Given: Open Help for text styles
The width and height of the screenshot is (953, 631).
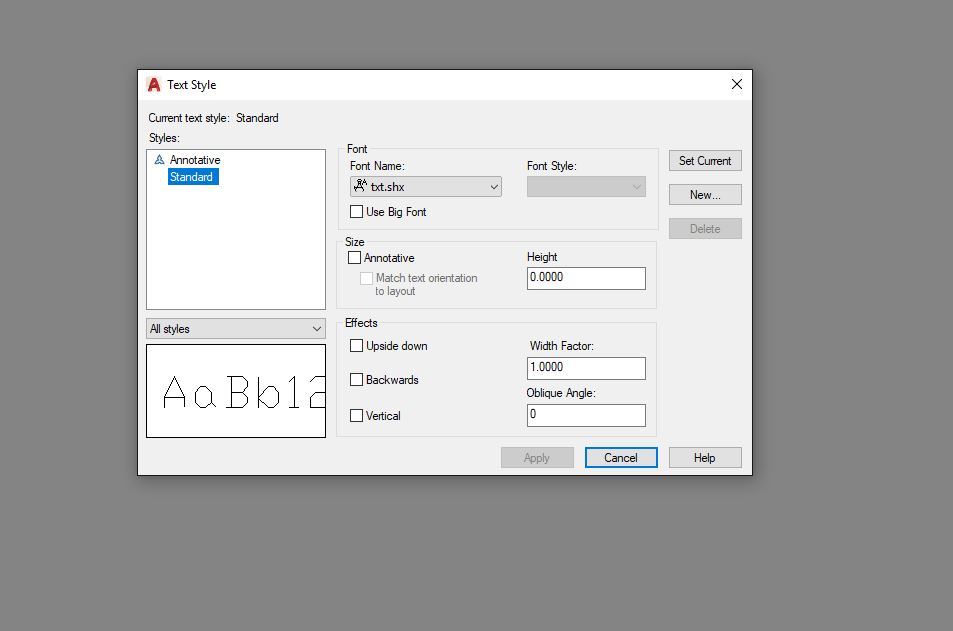Looking at the screenshot, I should 705,458.
